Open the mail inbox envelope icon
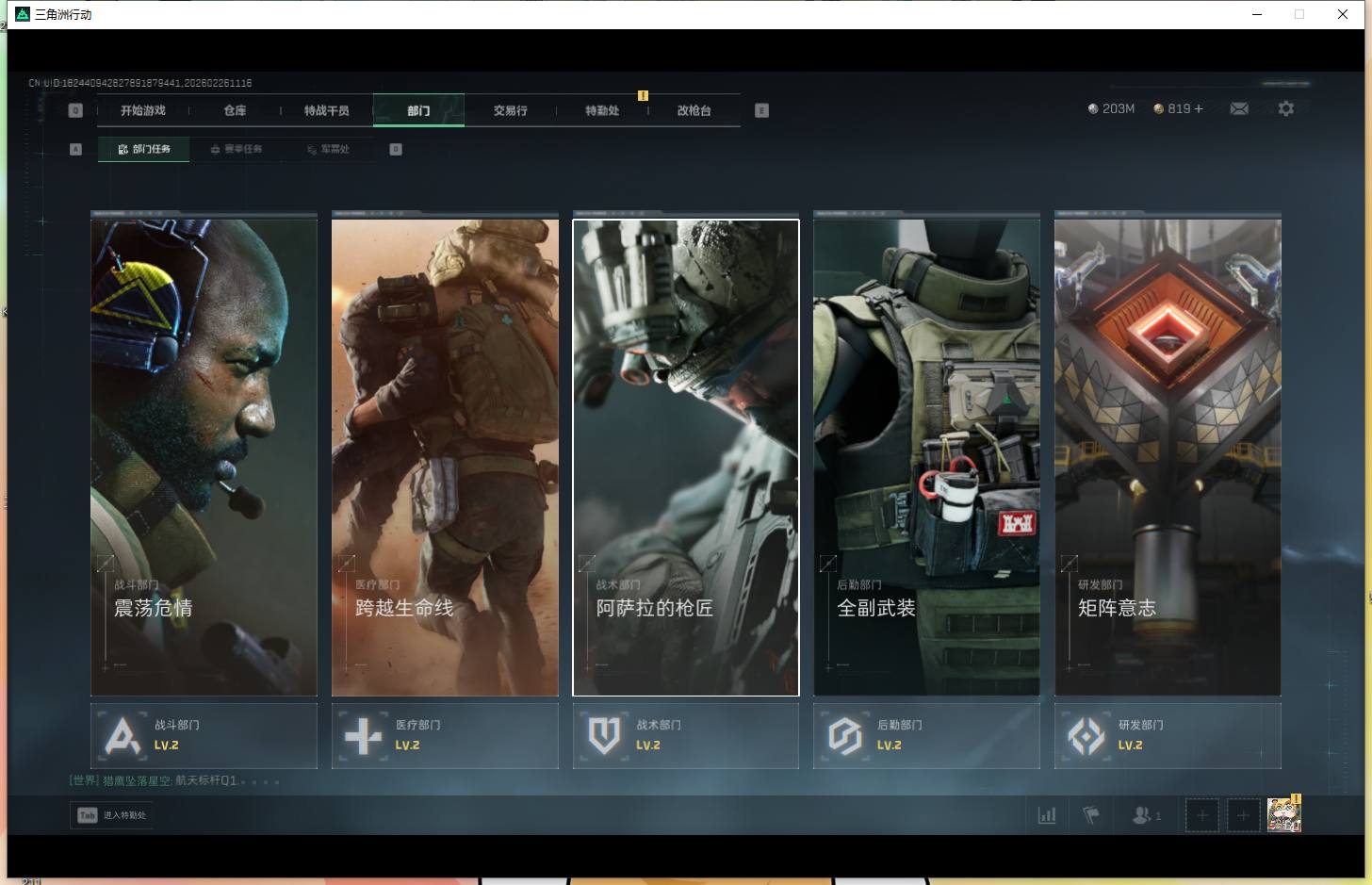The height and width of the screenshot is (885, 1372). (x=1239, y=109)
